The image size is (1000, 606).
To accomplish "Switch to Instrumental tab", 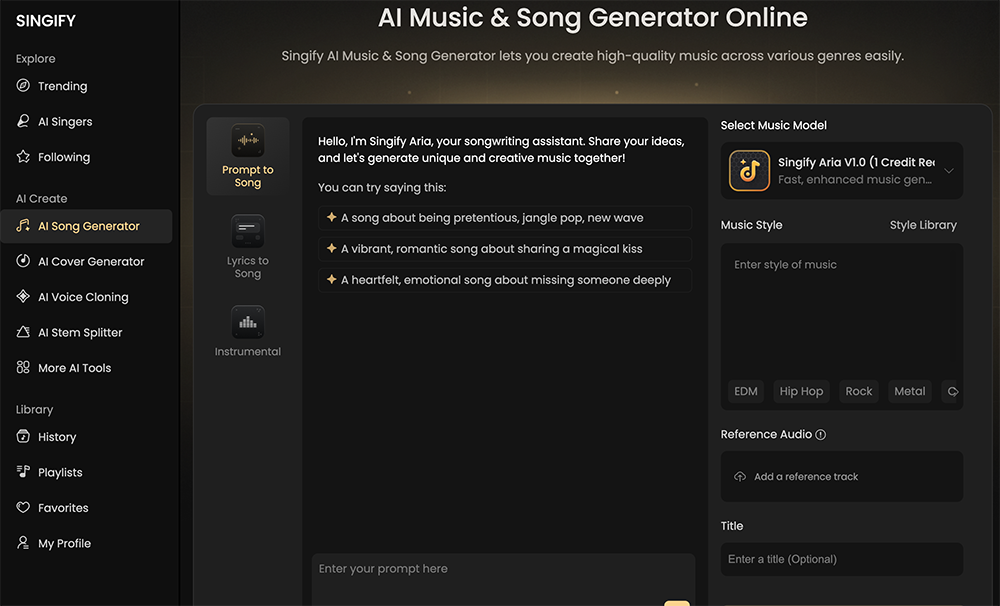I will point(247,331).
